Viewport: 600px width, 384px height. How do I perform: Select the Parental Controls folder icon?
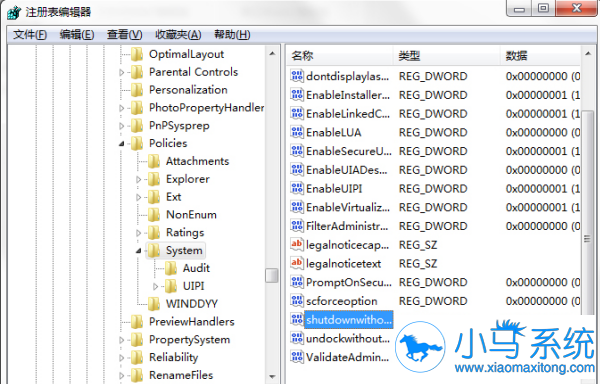[137, 72]
